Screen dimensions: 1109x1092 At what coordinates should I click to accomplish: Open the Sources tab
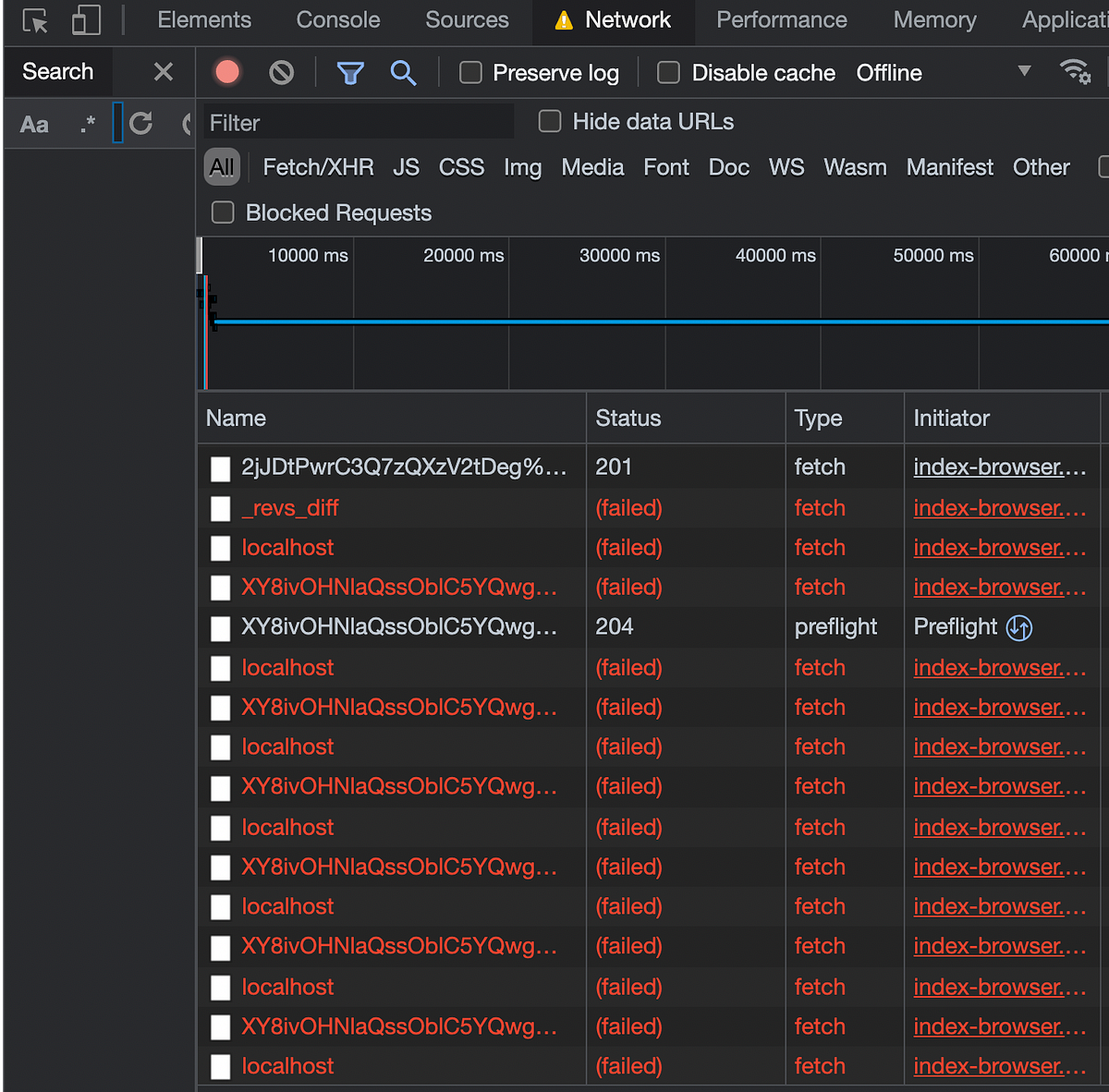point(467,20)
